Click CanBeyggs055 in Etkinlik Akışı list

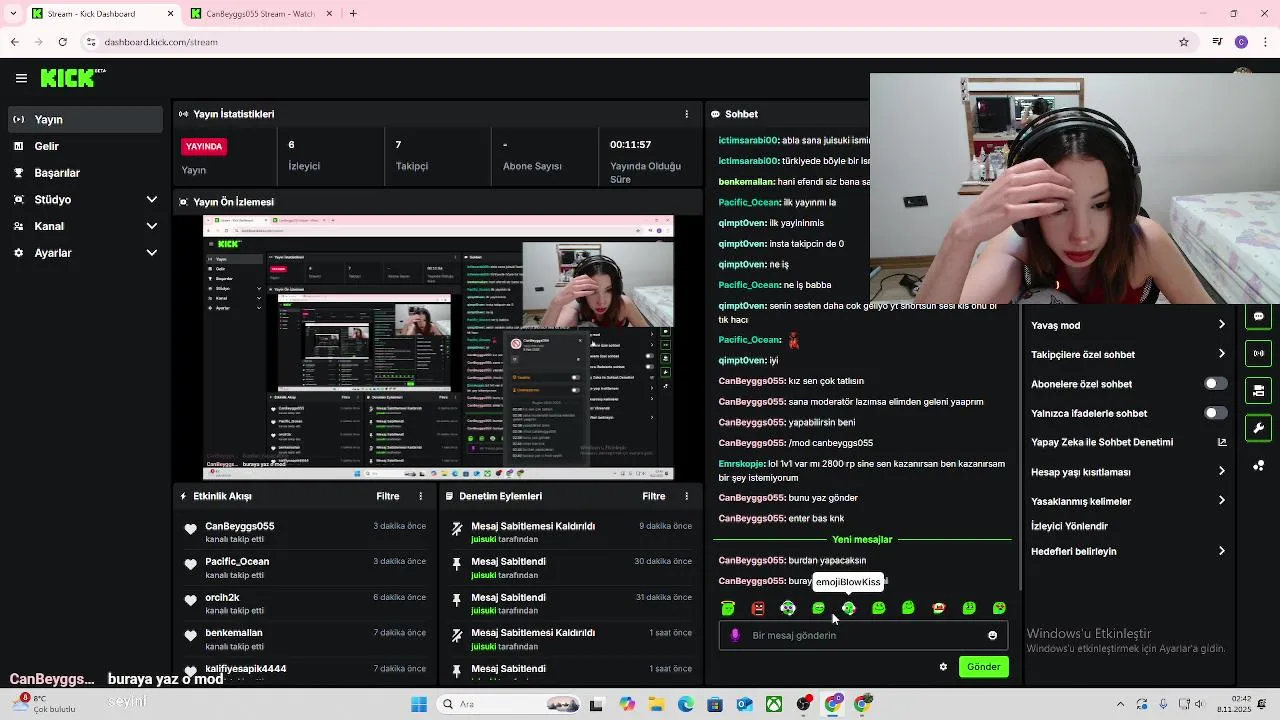(x=240, y=526)
